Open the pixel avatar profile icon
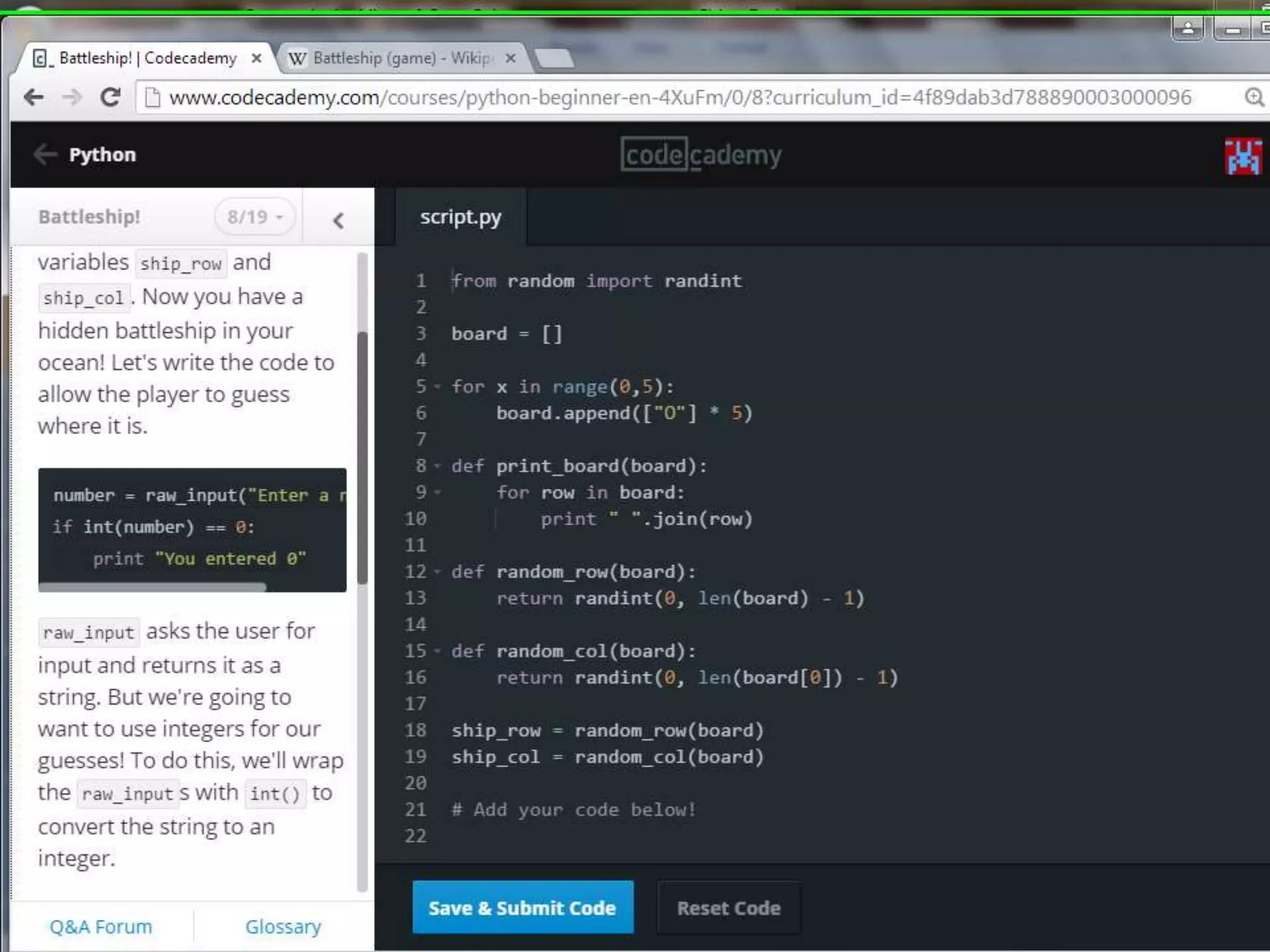This screenshot has width=1270, height=952. coord(1243,156)
